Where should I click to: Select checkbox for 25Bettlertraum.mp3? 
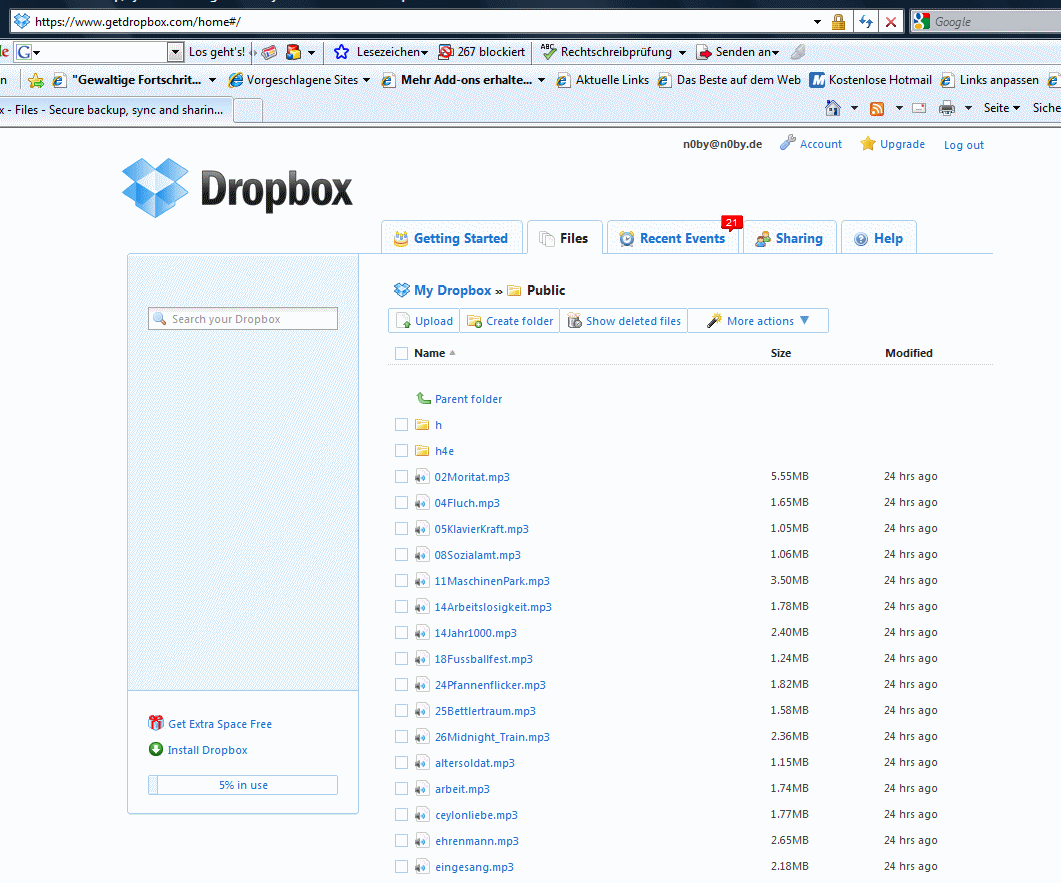point(401,710)
